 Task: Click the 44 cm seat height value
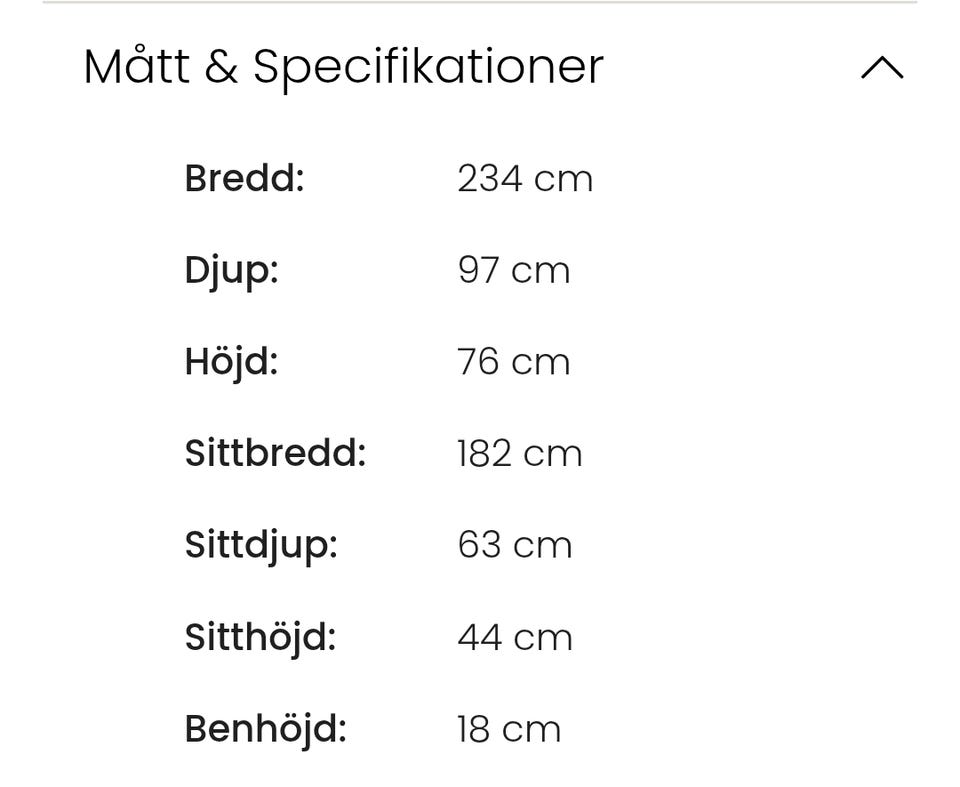[514, 637]
